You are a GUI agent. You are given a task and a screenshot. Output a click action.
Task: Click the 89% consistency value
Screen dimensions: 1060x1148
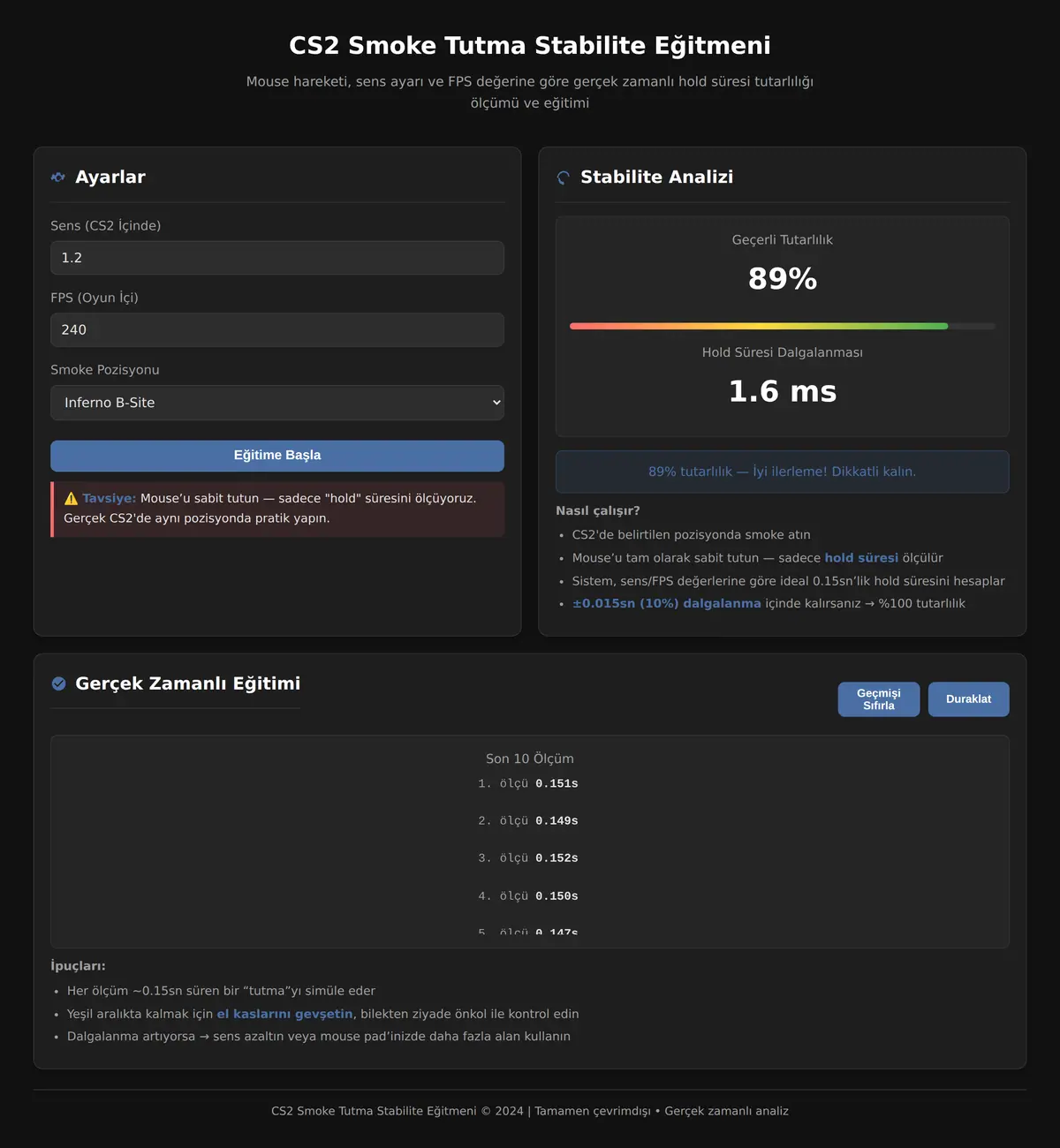tap(783, 279)
